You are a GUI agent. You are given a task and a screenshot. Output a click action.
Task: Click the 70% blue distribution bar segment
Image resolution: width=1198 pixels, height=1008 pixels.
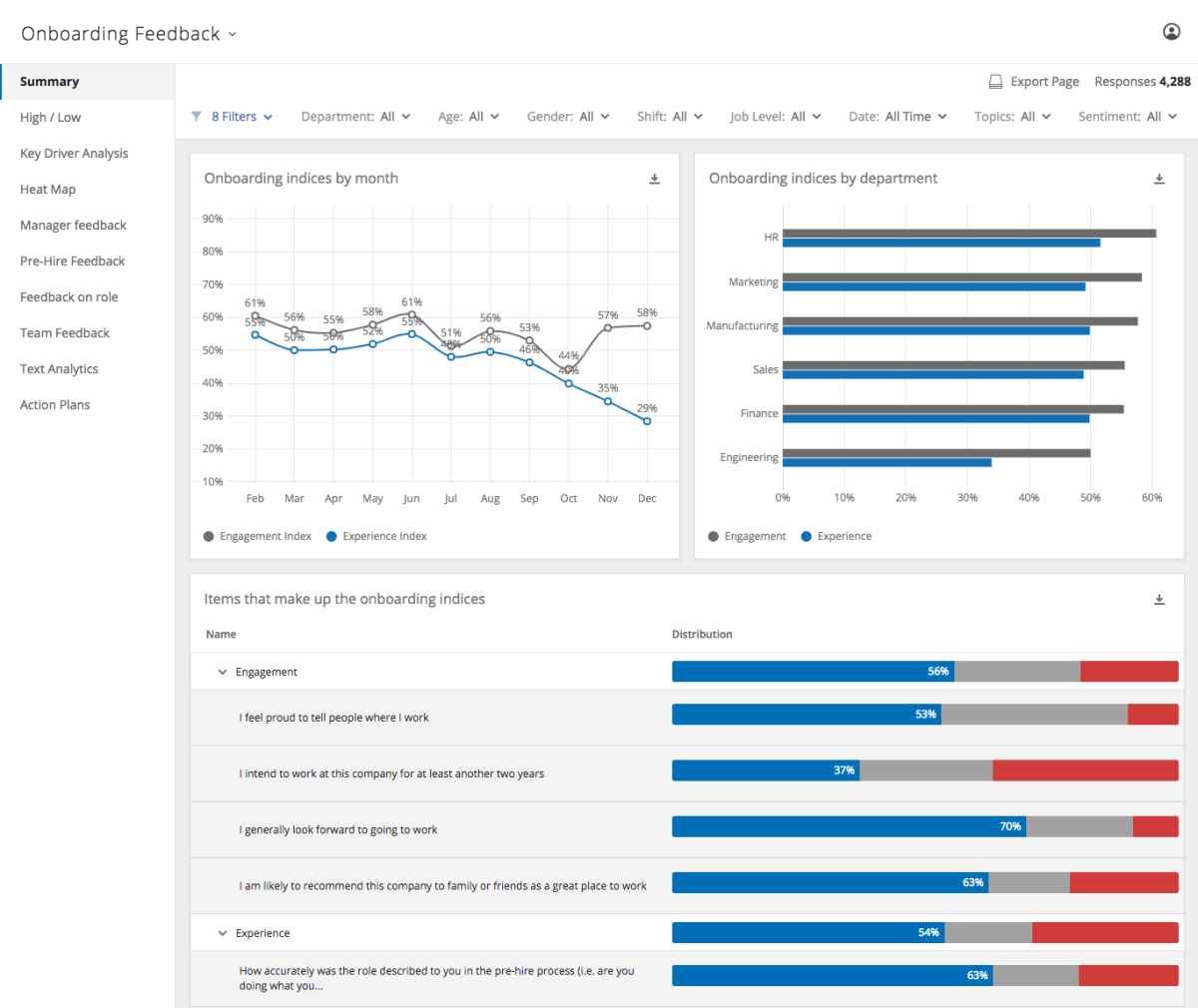coord(849,826)
